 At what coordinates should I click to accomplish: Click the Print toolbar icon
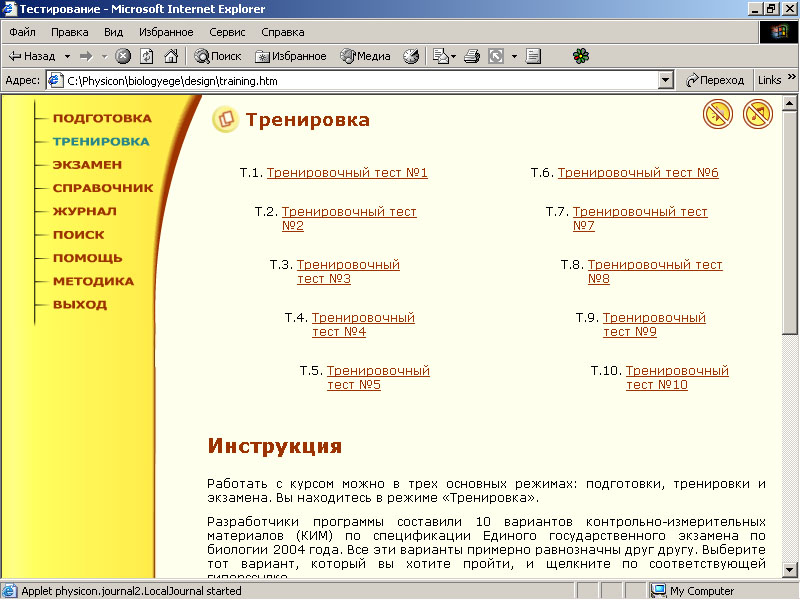pos(473,56)
